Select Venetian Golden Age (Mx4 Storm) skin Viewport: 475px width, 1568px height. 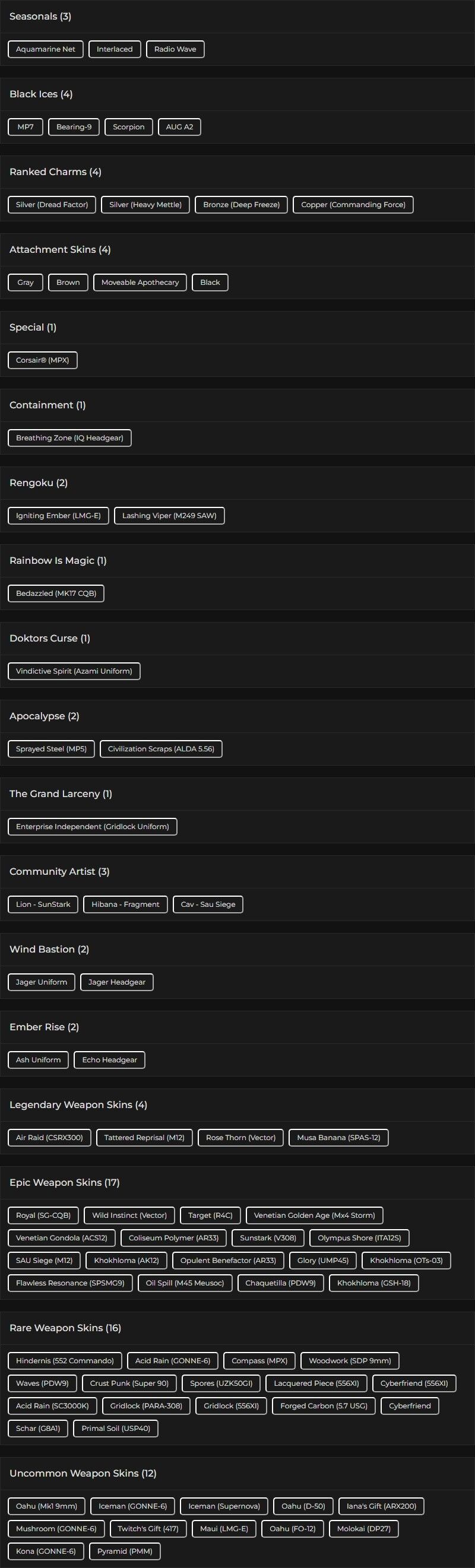point(314,1215)
